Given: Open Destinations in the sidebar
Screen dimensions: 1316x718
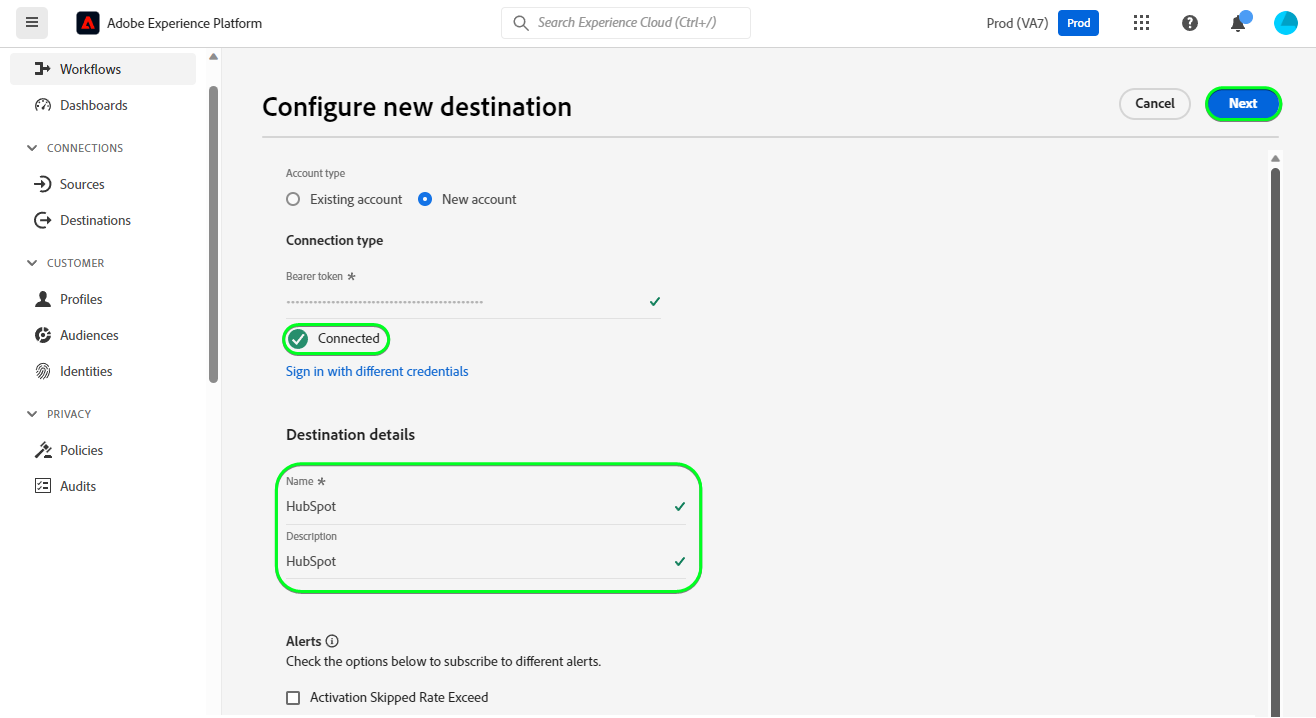Looking at the screenshot, I should point(95,220).
